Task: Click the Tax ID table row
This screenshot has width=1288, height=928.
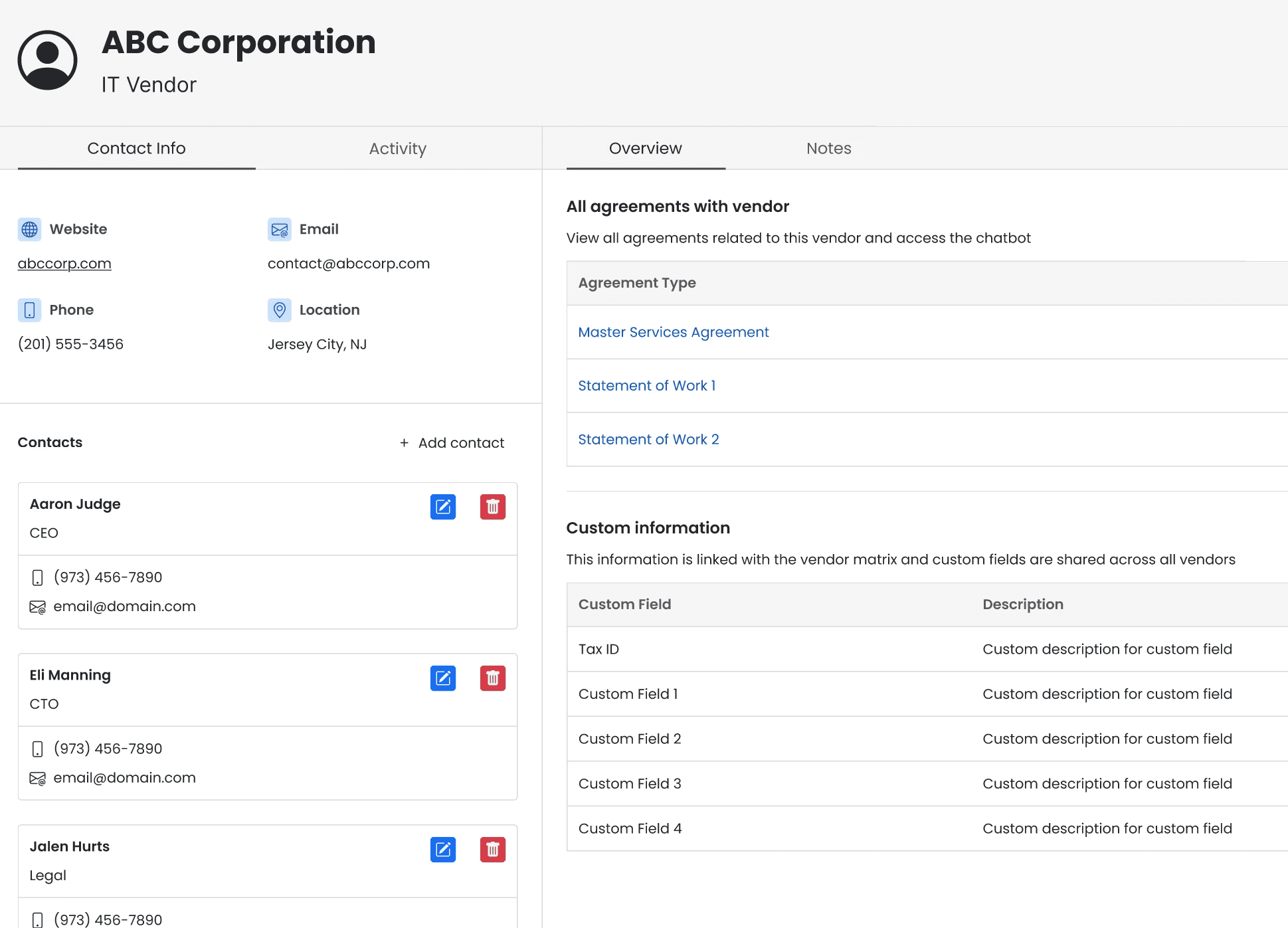Action: 927,649
